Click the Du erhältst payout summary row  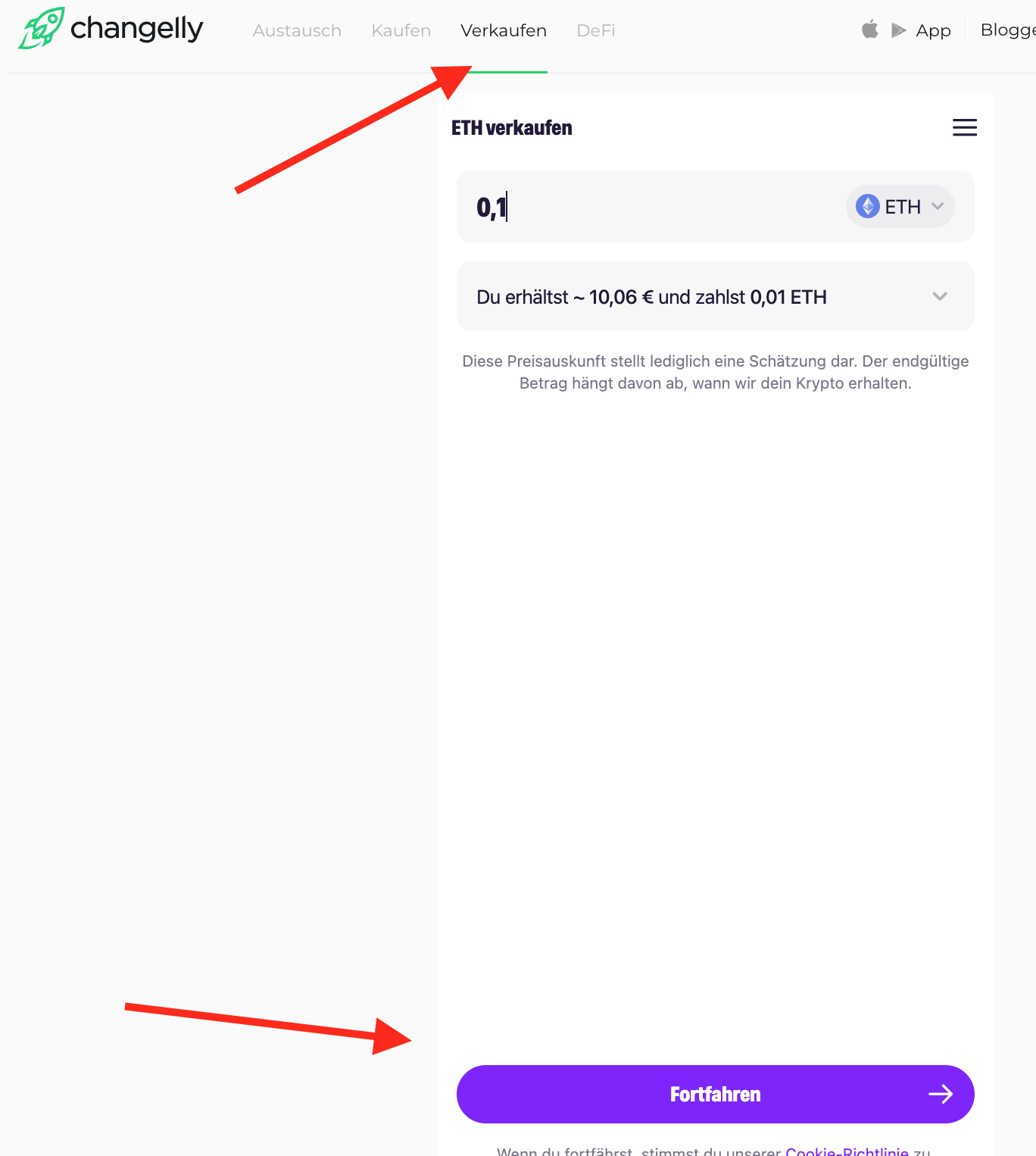tap(715, 296)
